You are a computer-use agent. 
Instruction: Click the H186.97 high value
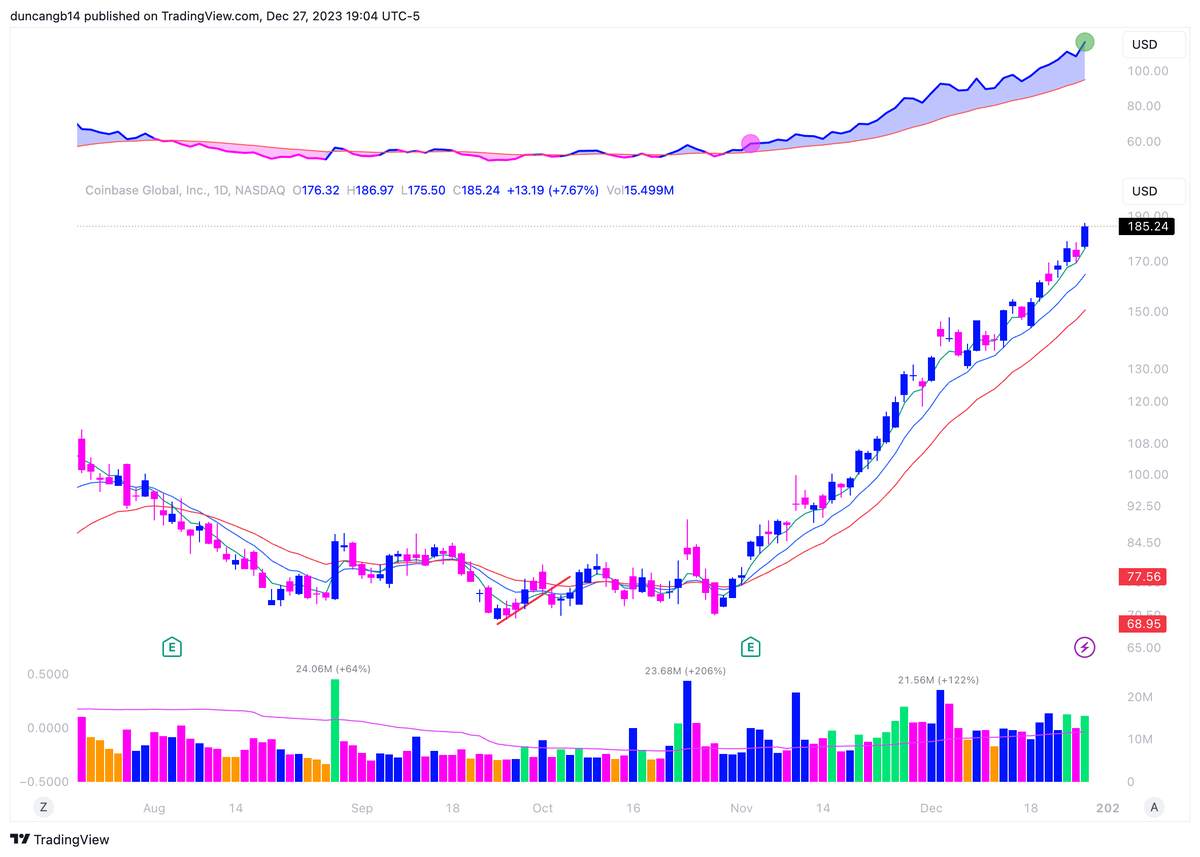[x=371, y=190]
